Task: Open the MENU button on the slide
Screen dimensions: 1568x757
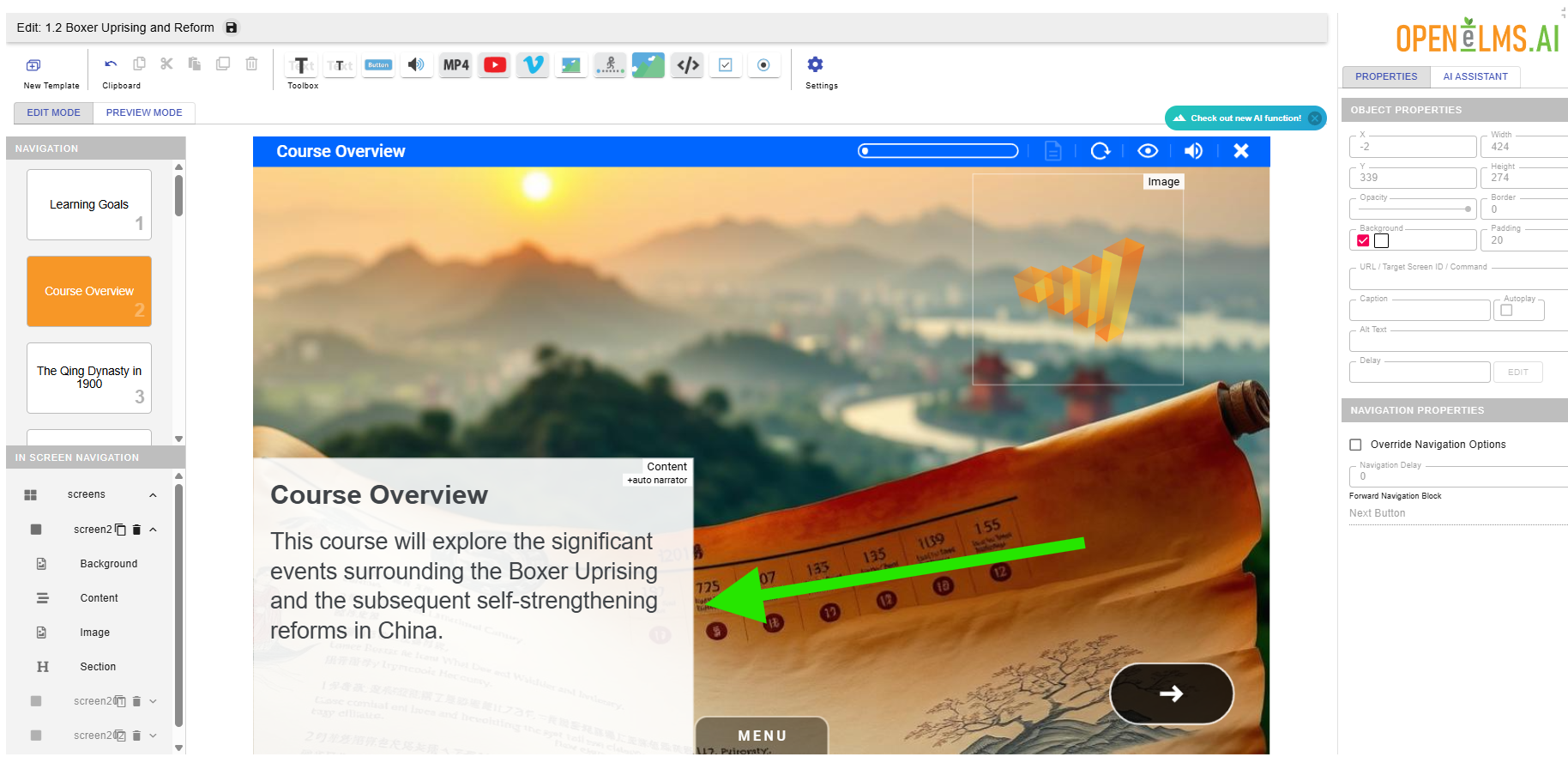Action: [762, 736]
